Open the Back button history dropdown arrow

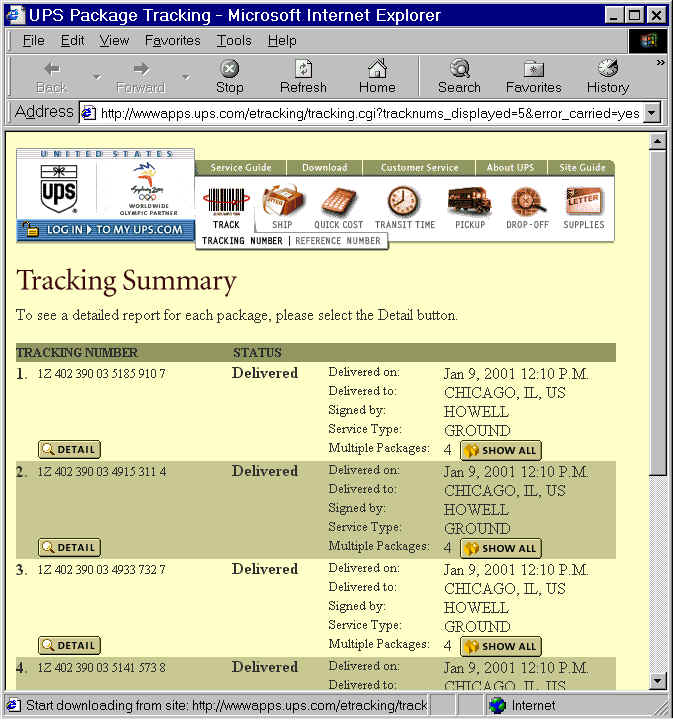(x=97, y=77)
